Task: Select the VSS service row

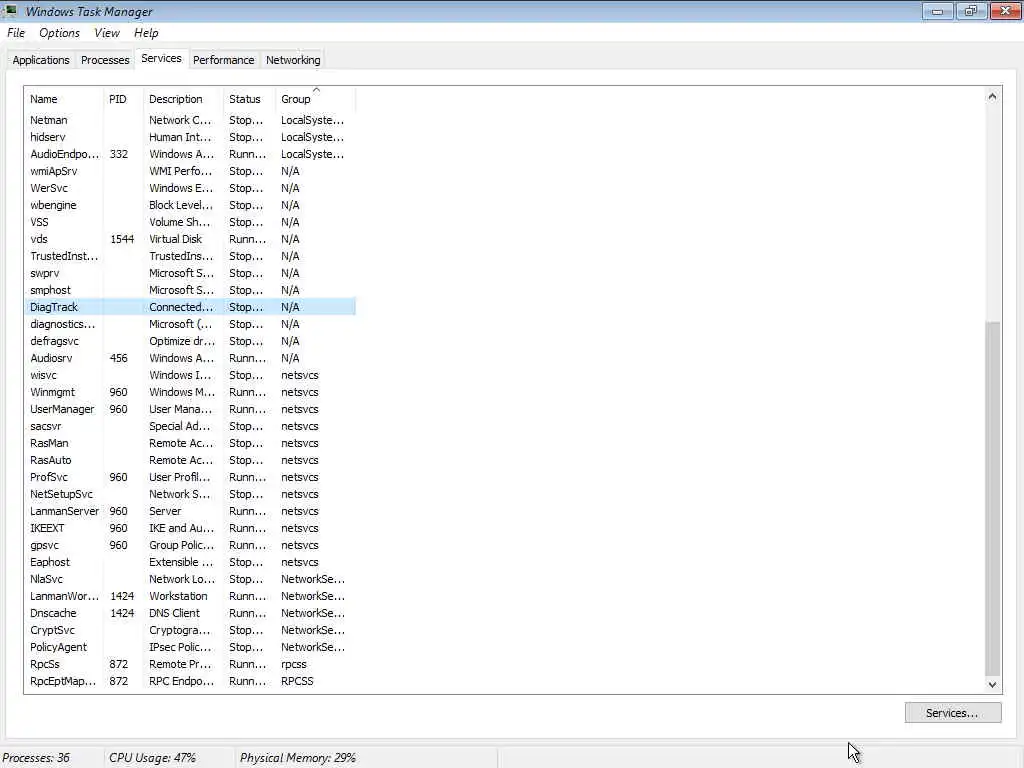Action: pos(191,222)
